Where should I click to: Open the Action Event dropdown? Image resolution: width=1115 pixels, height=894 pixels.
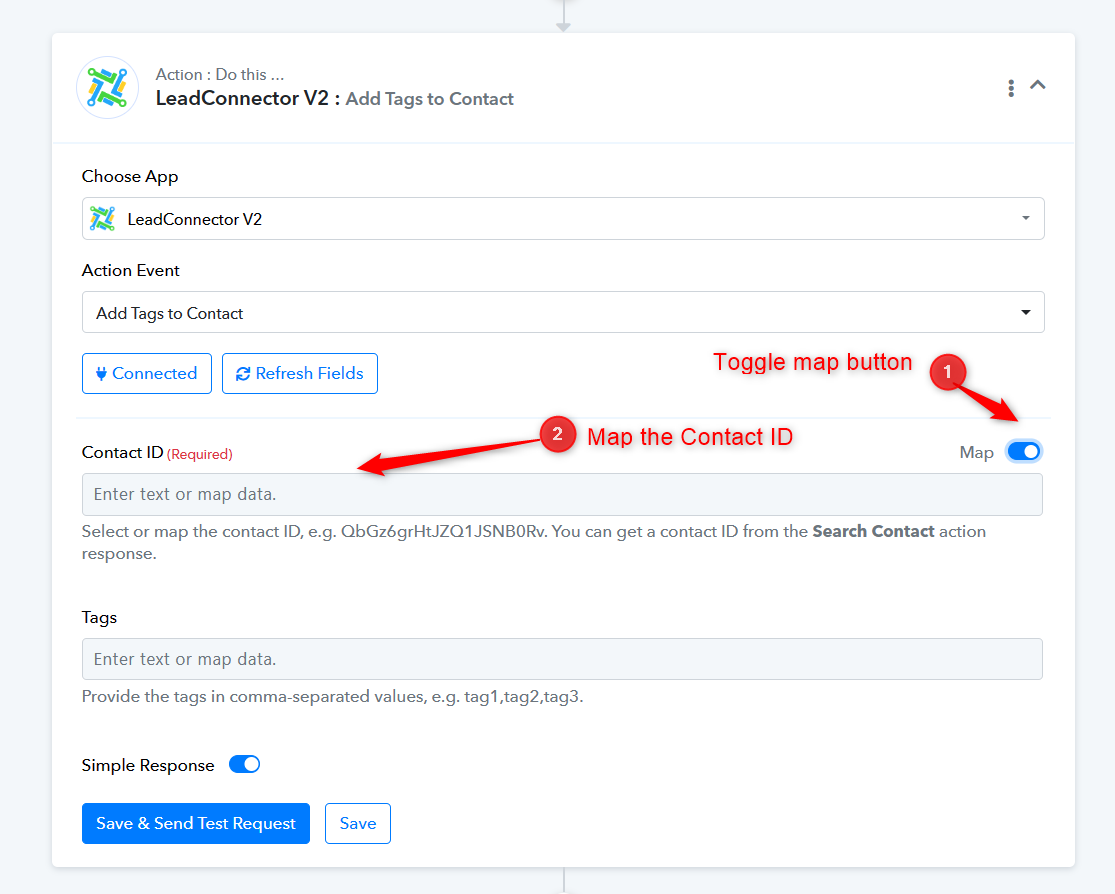coord(562,312)
